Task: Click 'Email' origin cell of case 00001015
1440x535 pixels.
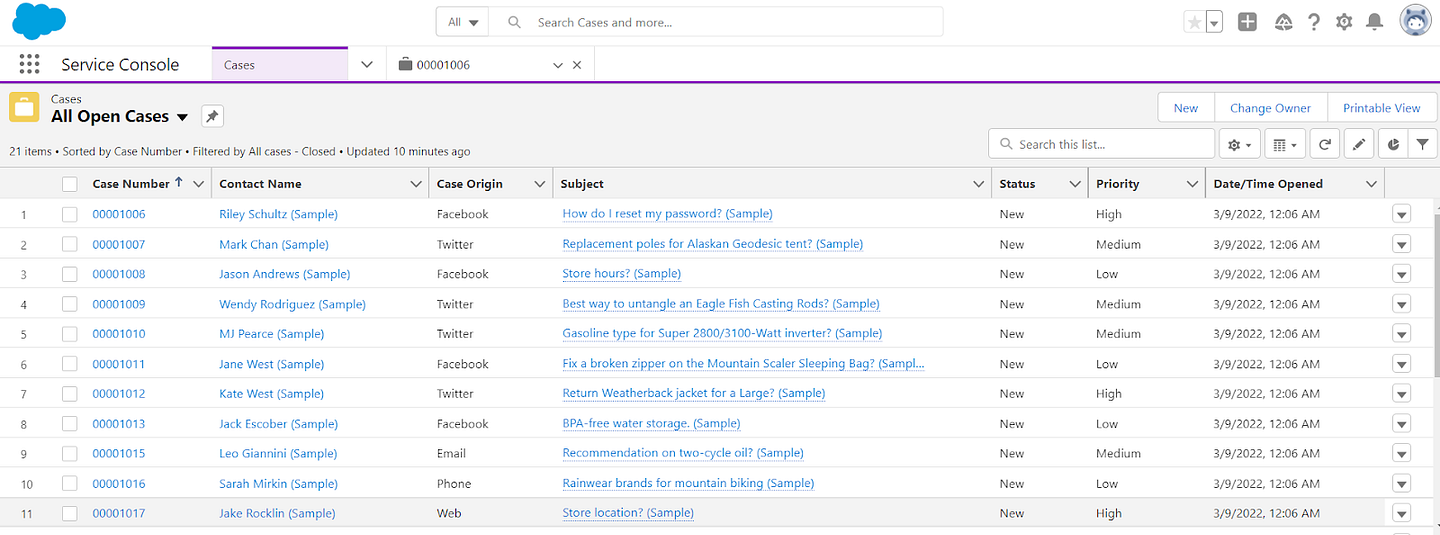Action: pyautogui.click(x=452, y=454)
